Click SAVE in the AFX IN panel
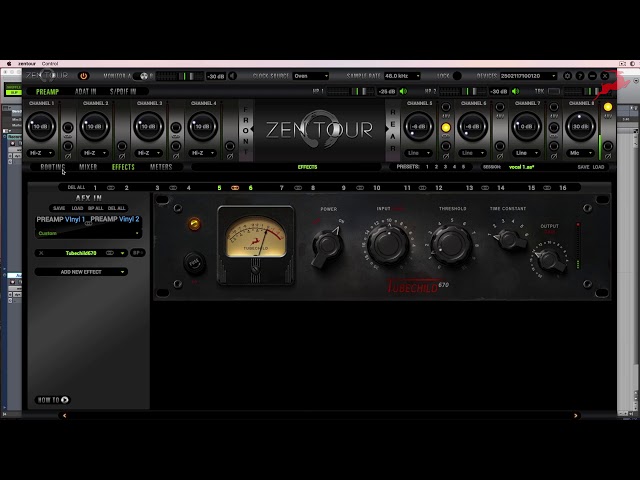 (59, 208)
